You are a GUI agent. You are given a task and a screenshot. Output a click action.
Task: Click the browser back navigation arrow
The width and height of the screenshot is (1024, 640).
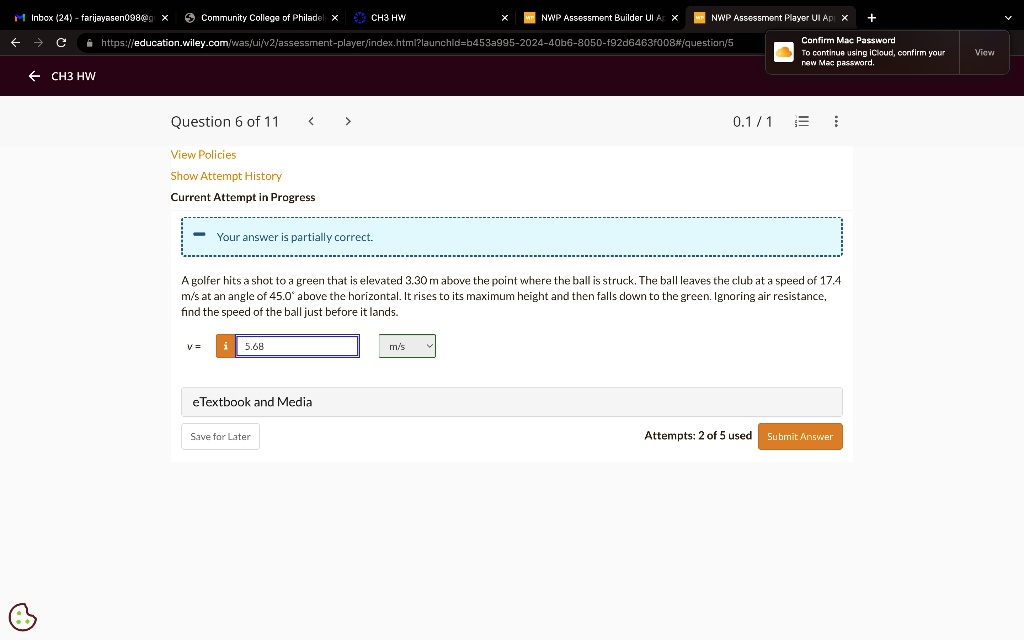tap(14, 43)
